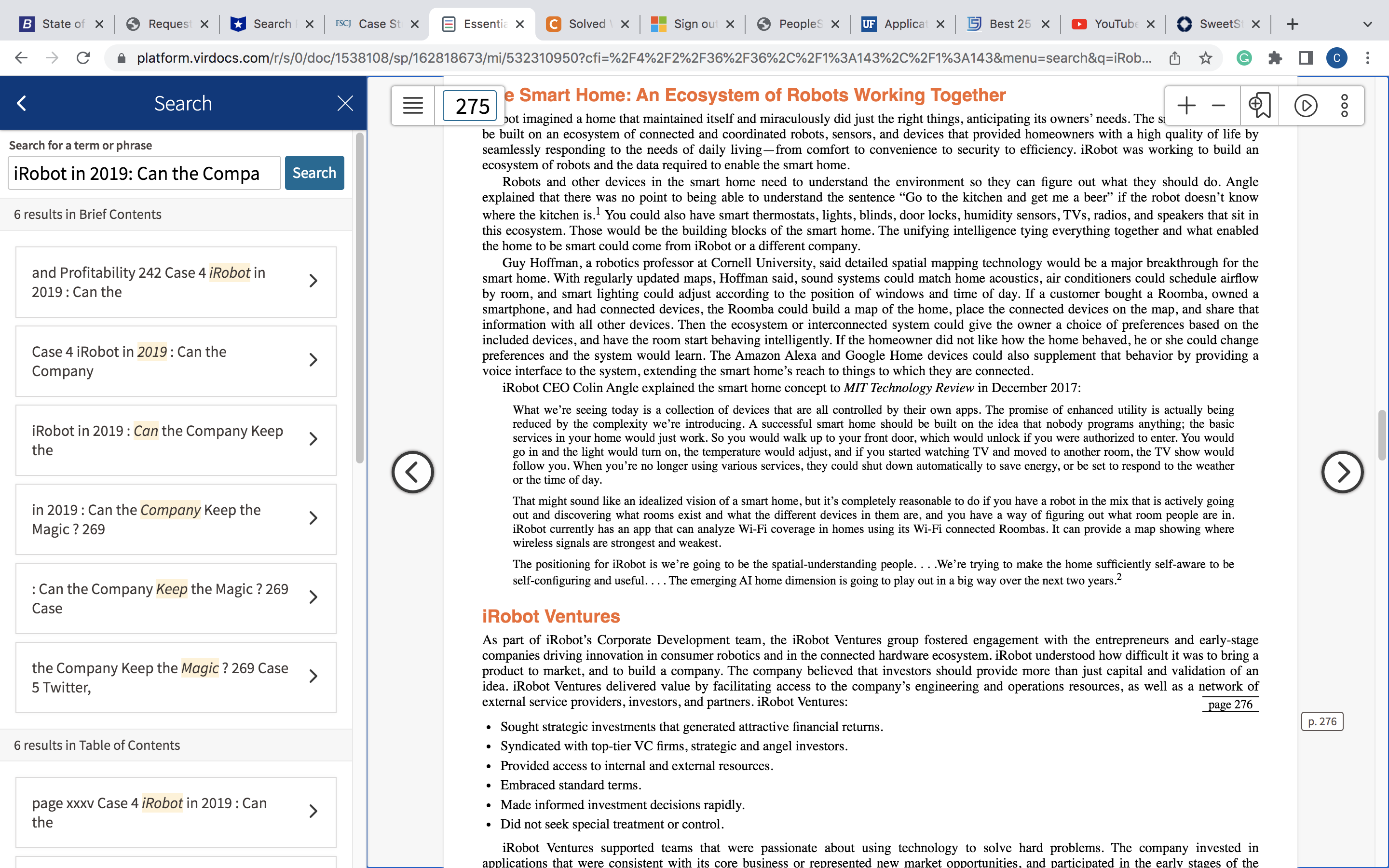Go to the previous page

coord(413,472)
